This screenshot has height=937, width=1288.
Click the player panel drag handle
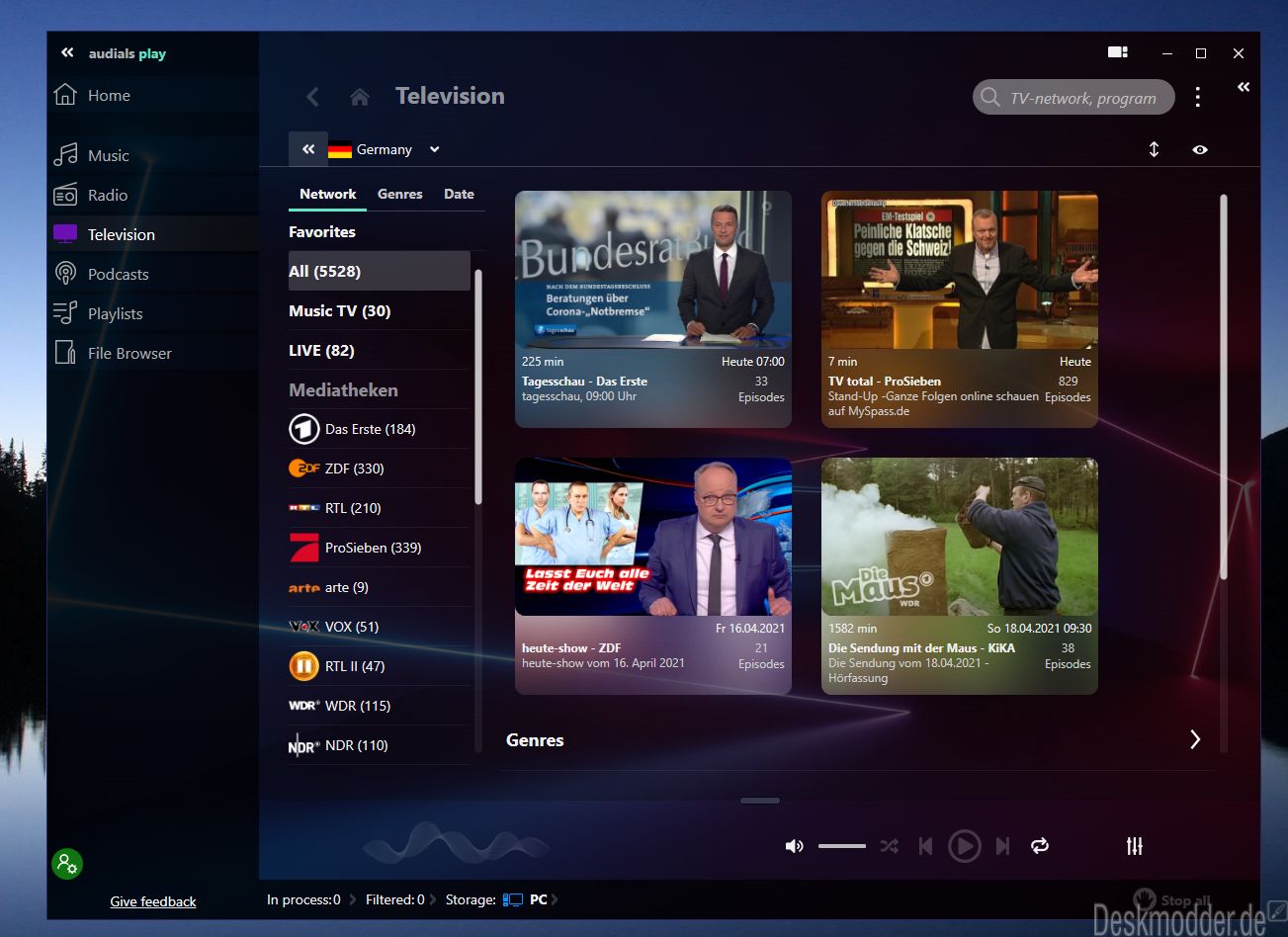click(760, 801)
